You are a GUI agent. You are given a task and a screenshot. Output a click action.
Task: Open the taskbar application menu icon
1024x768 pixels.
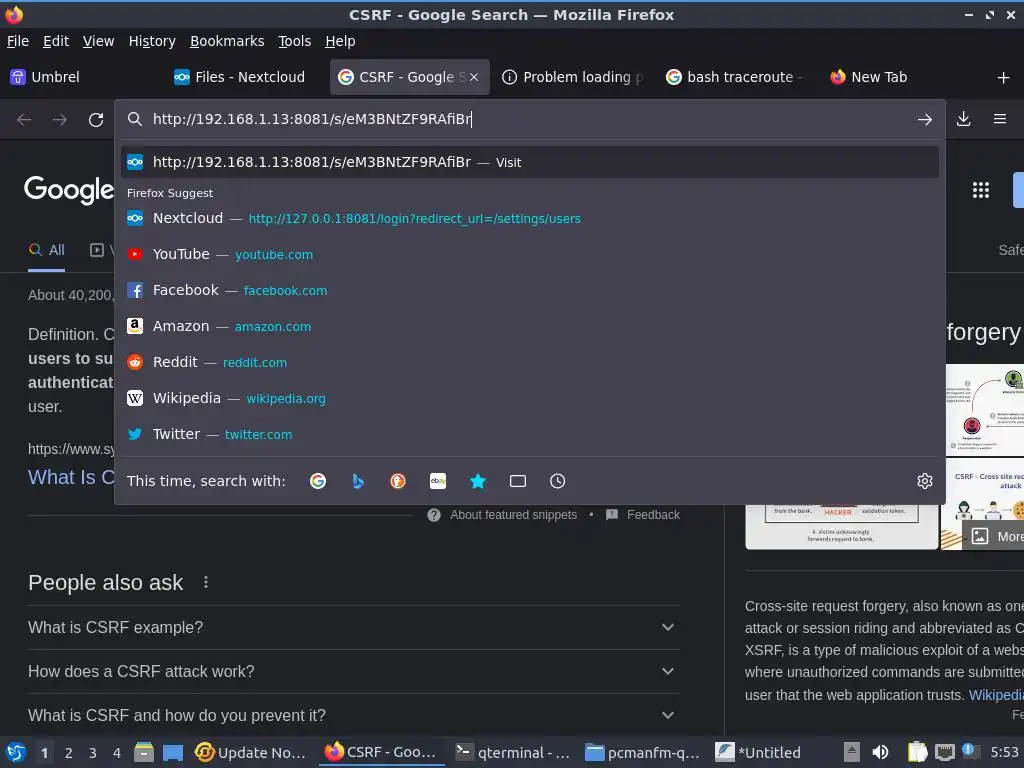[16, 752]
